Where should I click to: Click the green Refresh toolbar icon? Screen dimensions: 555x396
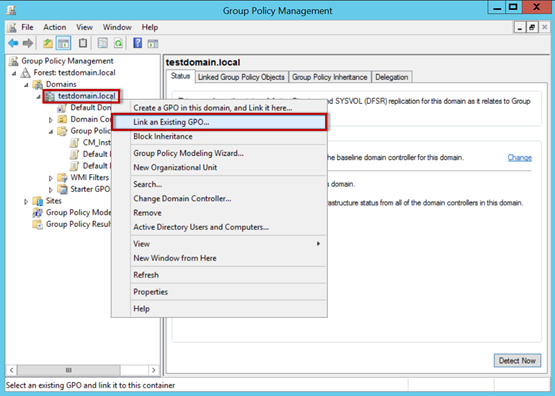coord(118,43)
